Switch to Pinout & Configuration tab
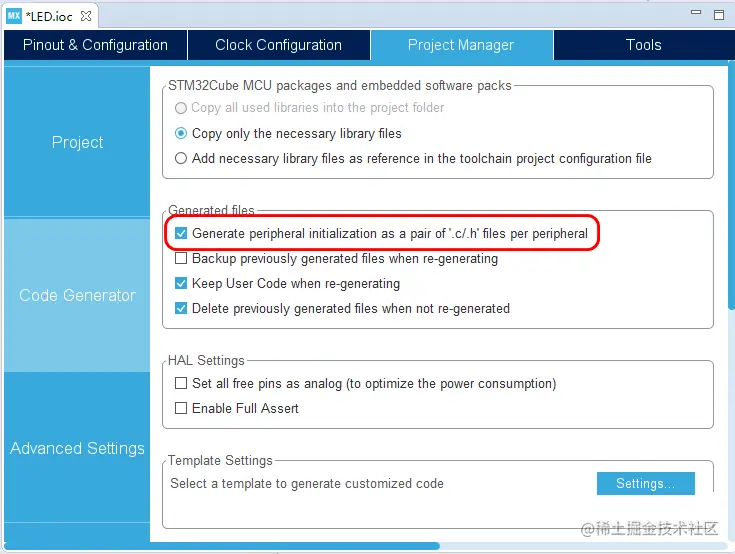The width and height of the screenshot is (735, 554). (95, 45)
